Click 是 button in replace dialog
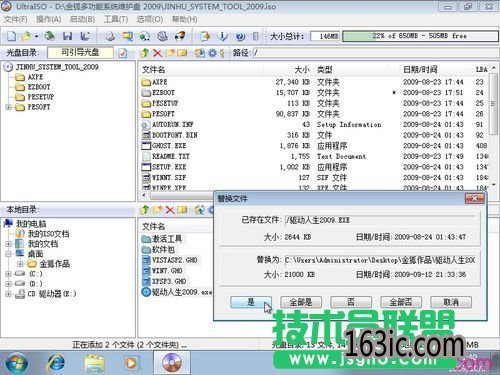The height and width of the screenshot is (375, 500). pos(251,302)
